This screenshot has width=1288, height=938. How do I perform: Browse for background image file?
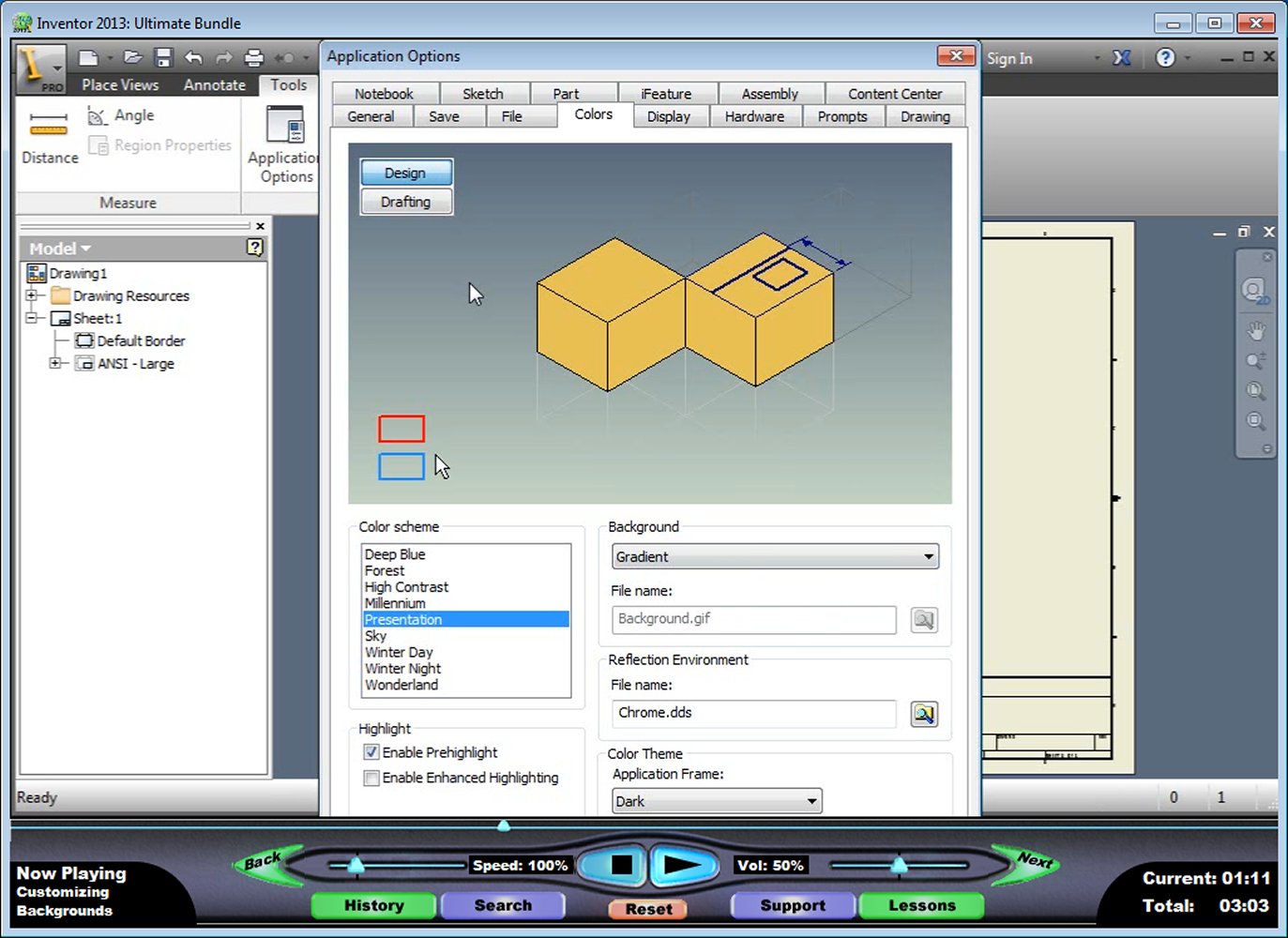click(x=924, y=620)
